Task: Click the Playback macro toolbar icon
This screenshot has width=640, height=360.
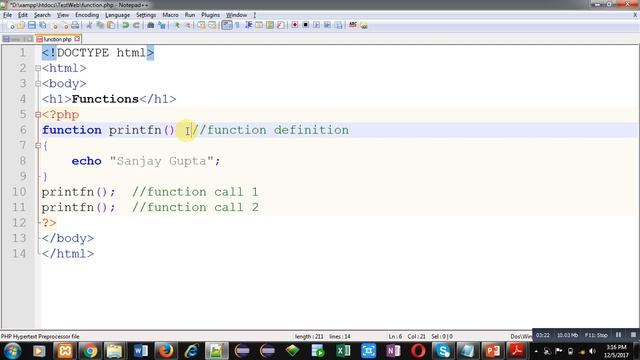Action: [x=317, y=25]
